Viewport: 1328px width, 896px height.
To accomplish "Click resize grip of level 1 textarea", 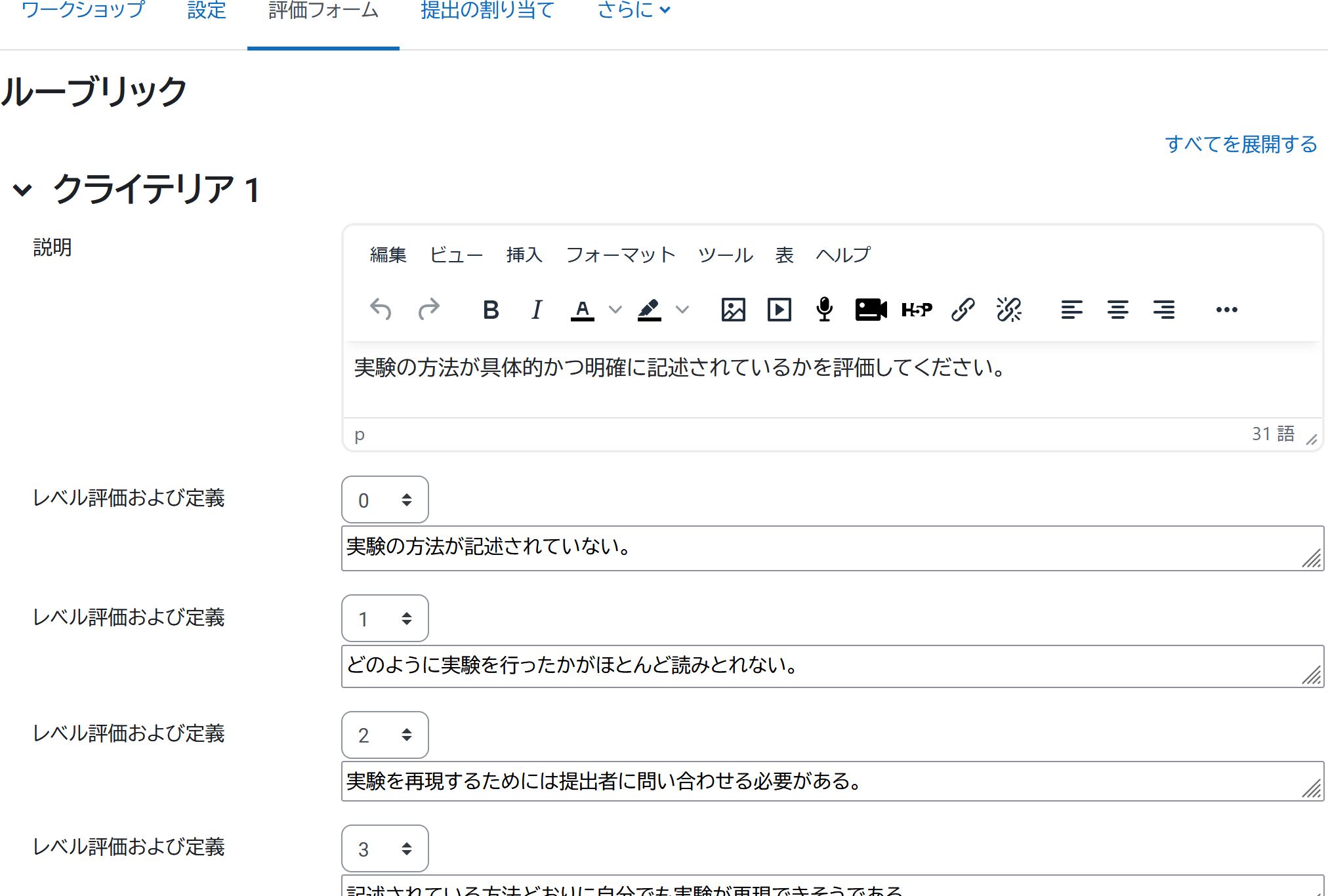I will (x=1312, y=676).
